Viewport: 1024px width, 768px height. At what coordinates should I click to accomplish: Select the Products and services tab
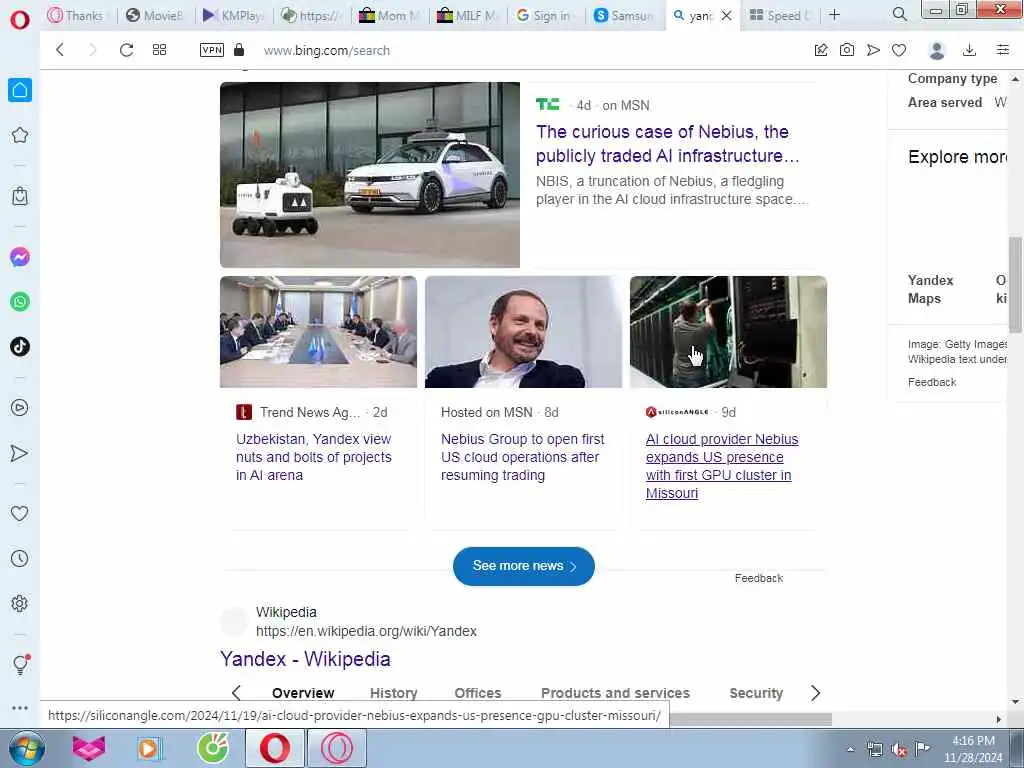[x=615, y=693]
